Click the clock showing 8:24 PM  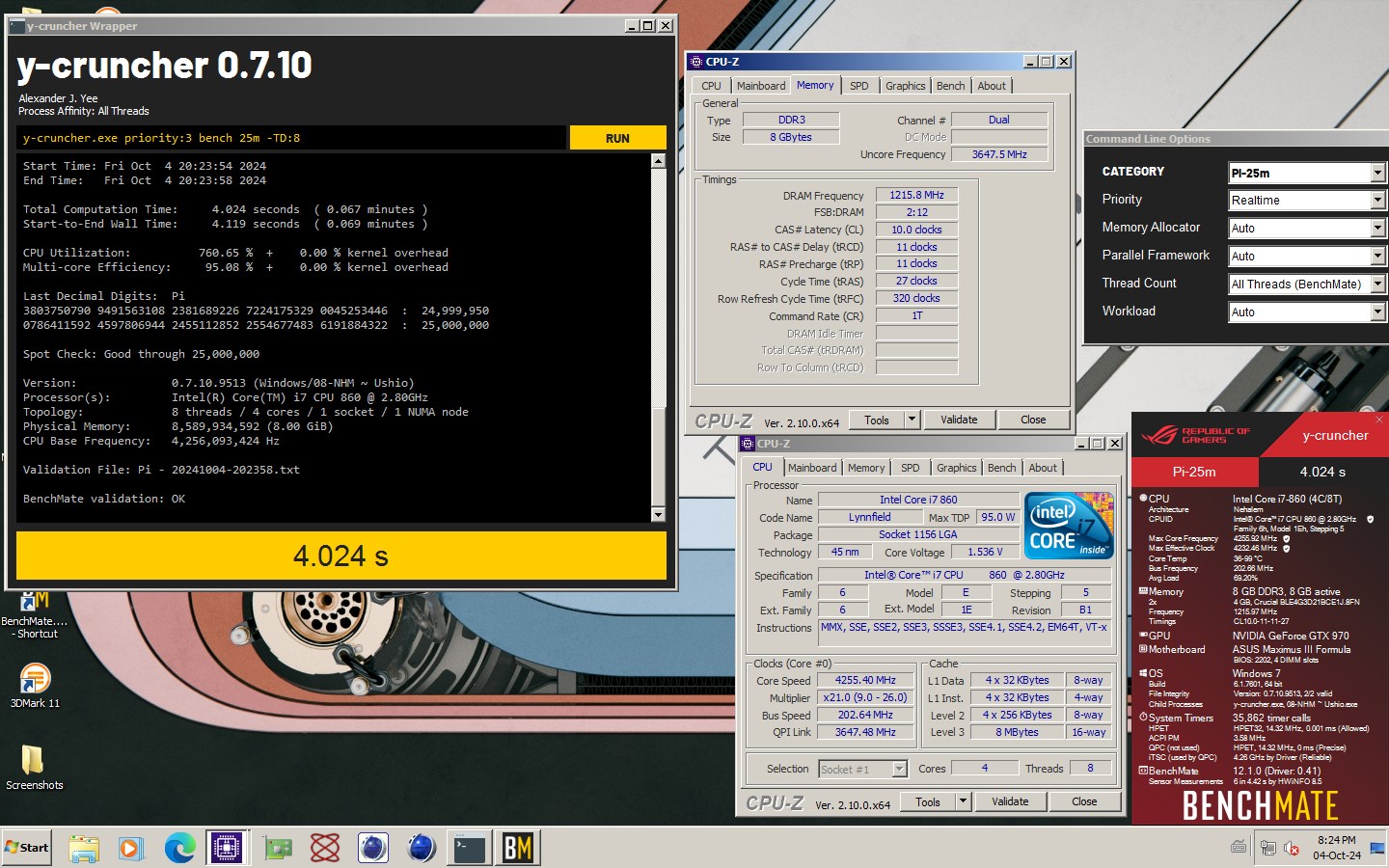tap(1336, 840)
